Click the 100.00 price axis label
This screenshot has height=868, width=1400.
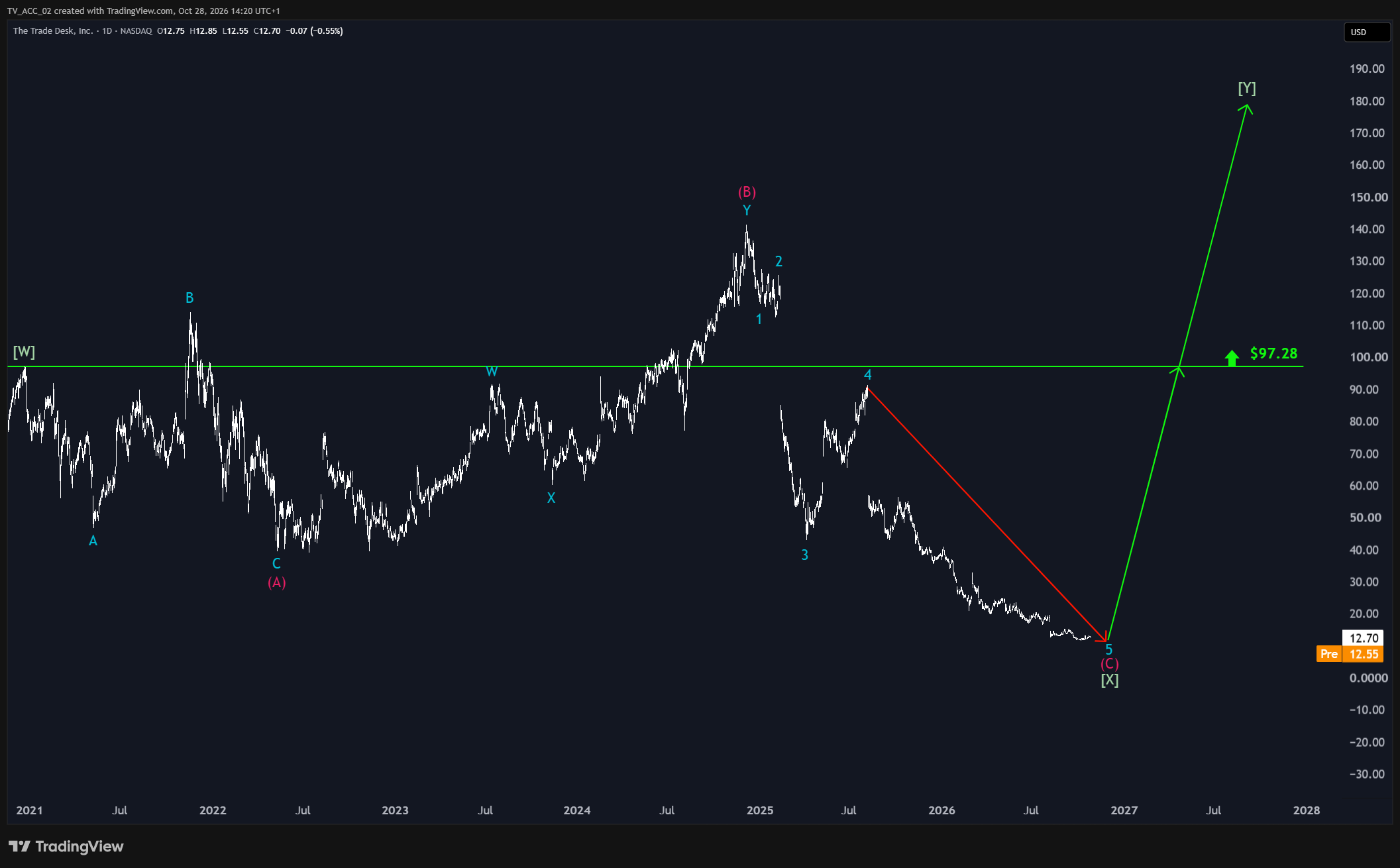[x=1368, y=356]
